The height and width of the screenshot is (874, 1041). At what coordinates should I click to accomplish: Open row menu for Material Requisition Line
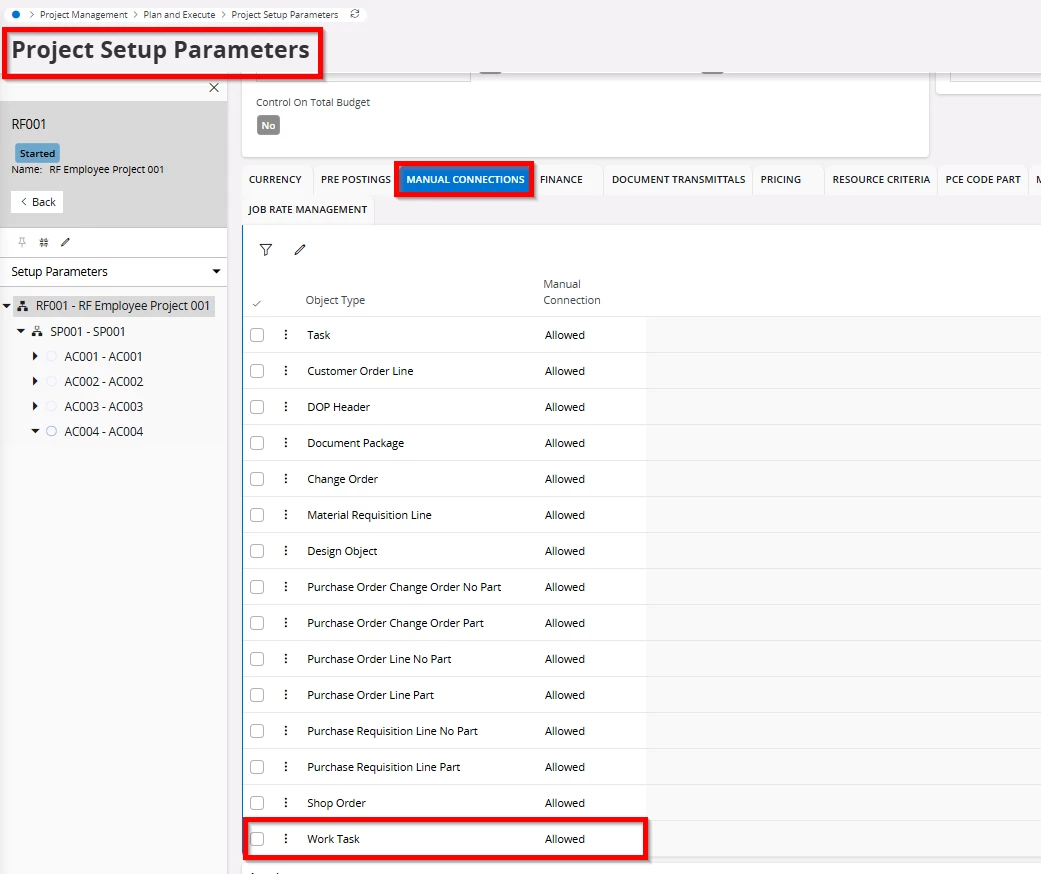pyautogui.click(x=286, y=515)
